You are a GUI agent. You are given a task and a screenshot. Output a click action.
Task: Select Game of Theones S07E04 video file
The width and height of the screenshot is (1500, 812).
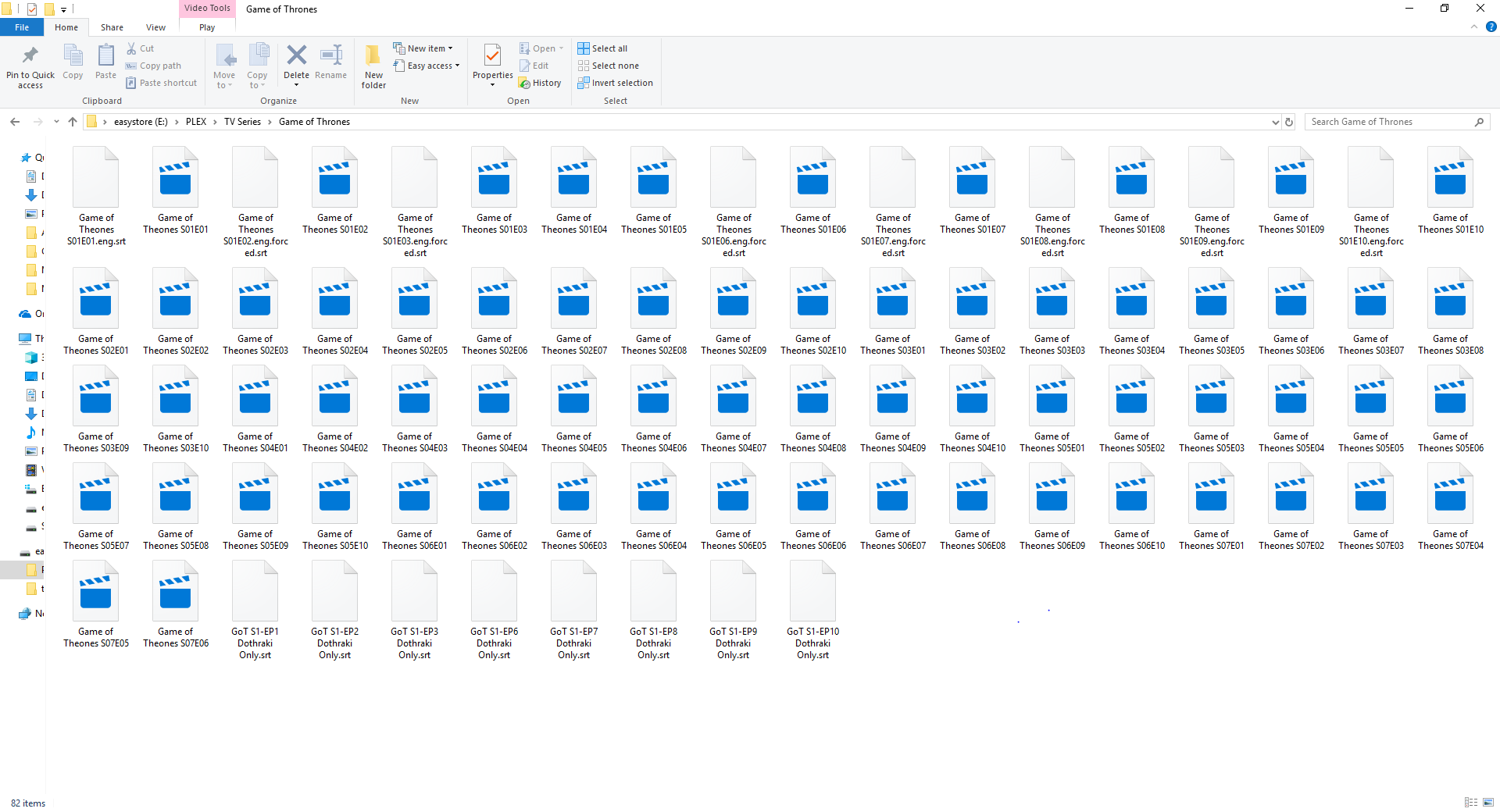click(x=1451, y=507)
